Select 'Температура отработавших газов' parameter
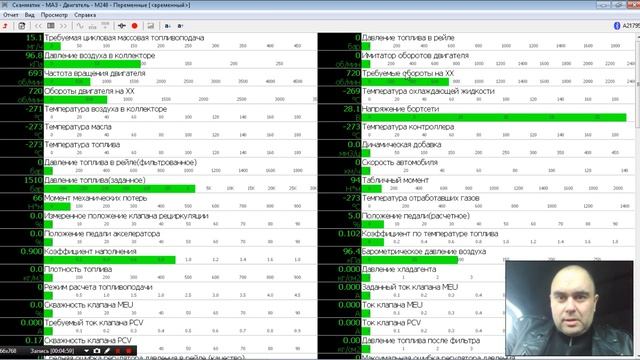Image resolution: width=640 pixels, height=360 pixels. coord(421,198)
